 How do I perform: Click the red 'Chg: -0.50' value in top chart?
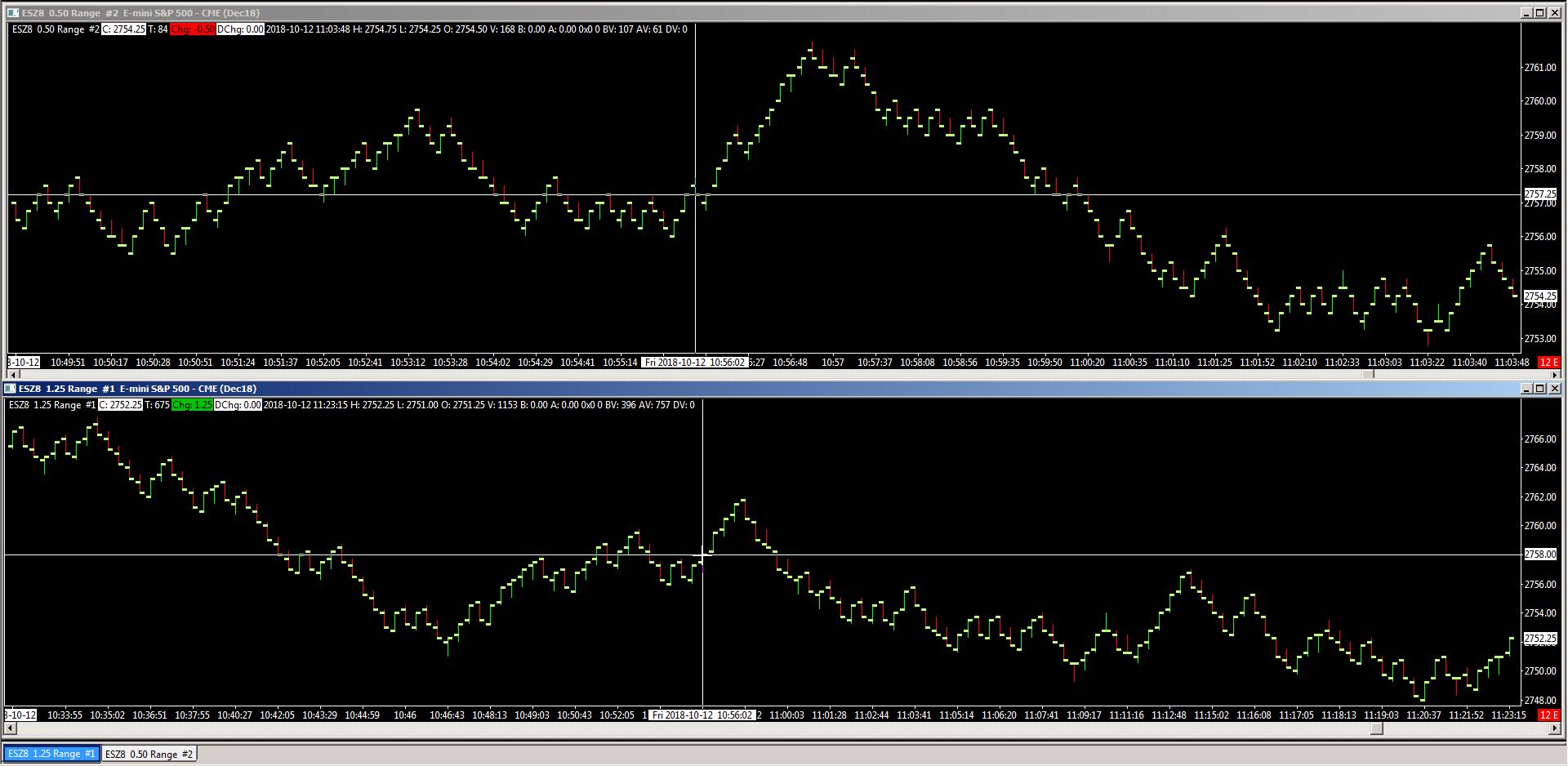(x=193, y=29)
